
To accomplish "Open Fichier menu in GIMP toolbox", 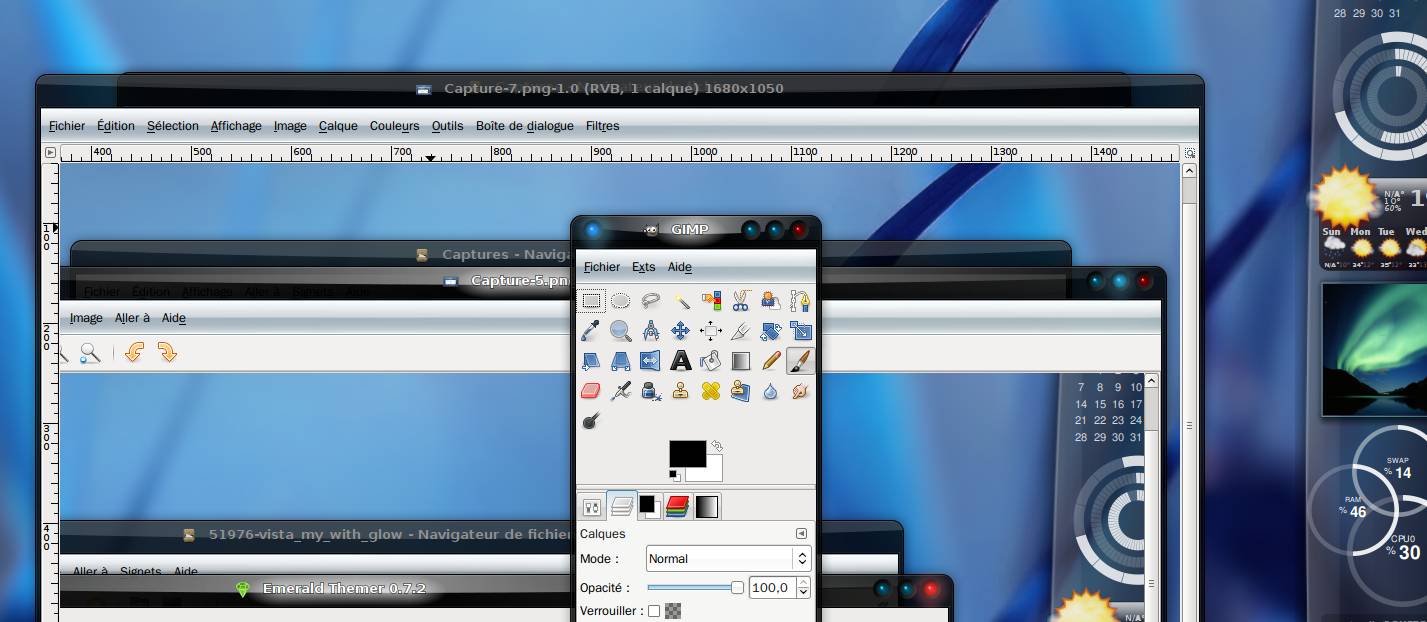I will click(x=602, y=267).
